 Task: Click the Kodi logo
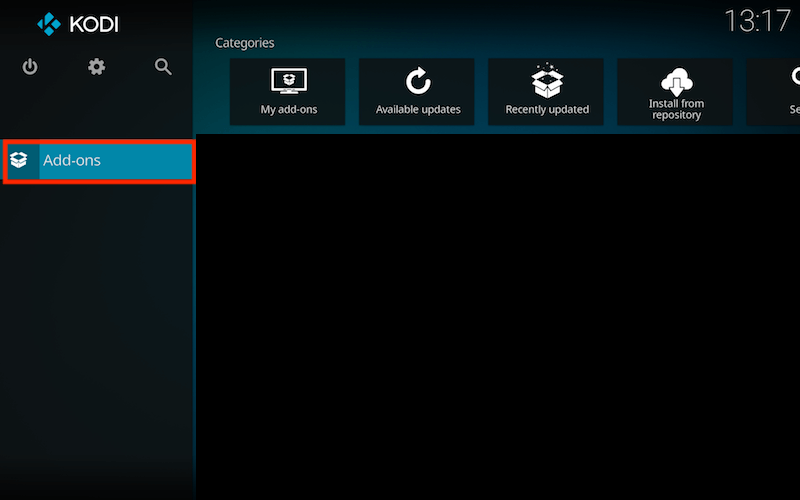tap(78, 24)
